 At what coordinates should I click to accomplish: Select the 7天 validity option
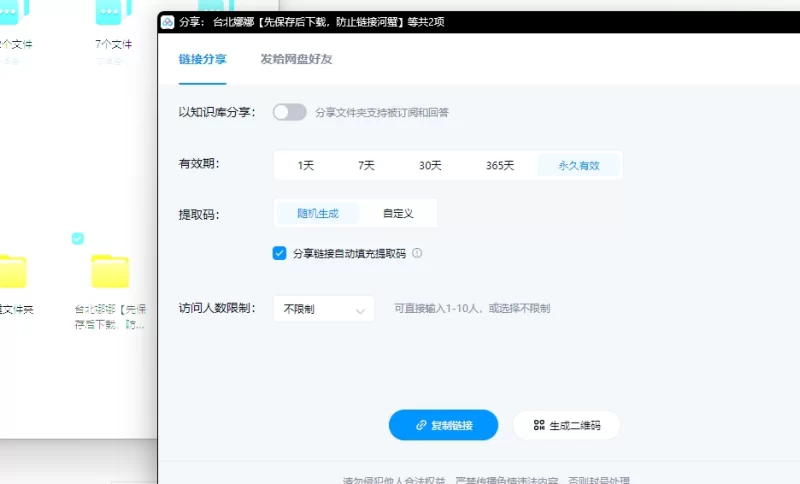pos(366,165)
